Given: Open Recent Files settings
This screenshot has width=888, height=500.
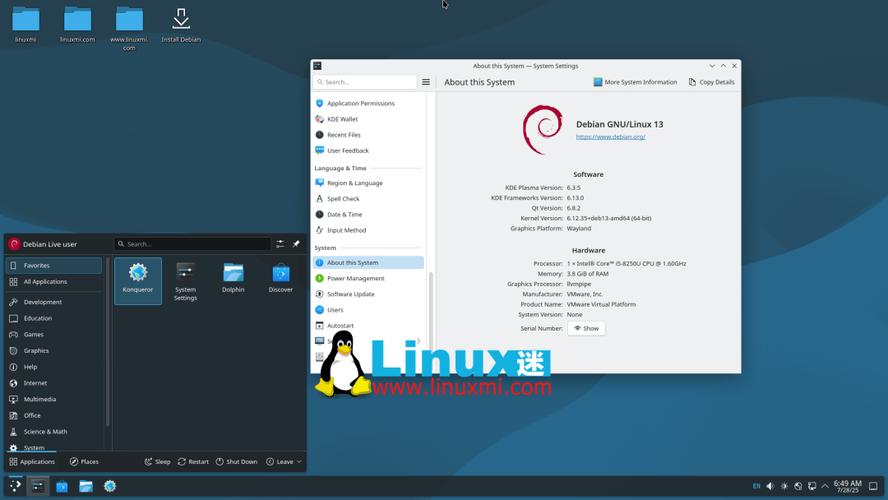Looking at the screenshot, I should (368, 135).
